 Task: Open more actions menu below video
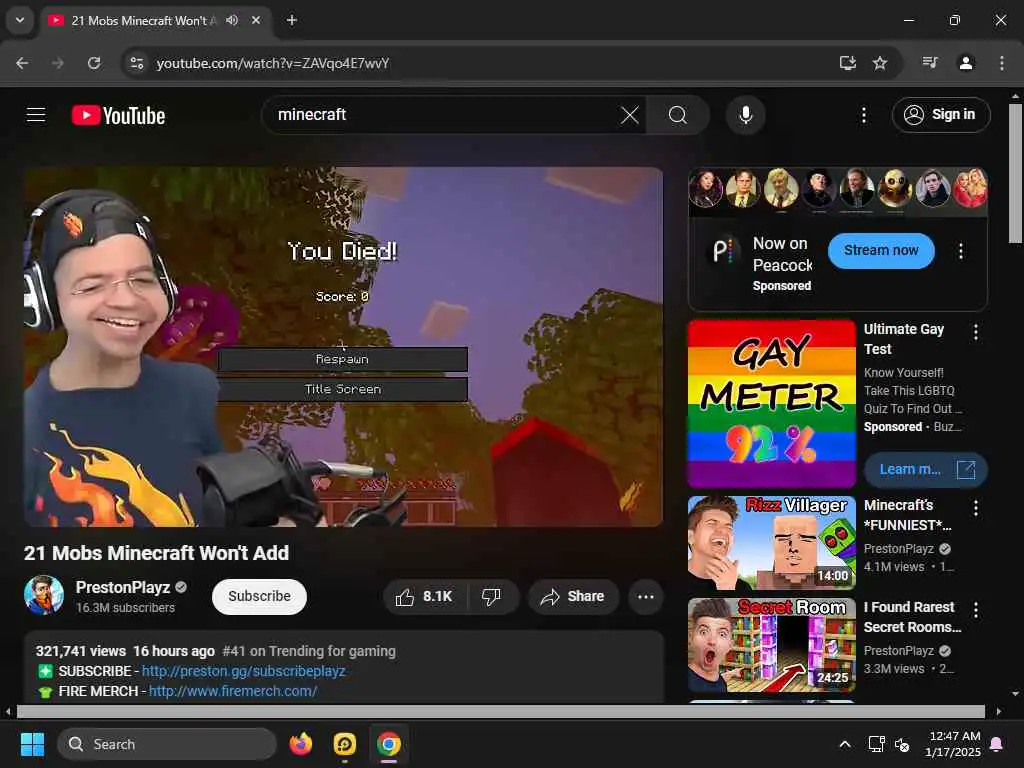(646, 596)
